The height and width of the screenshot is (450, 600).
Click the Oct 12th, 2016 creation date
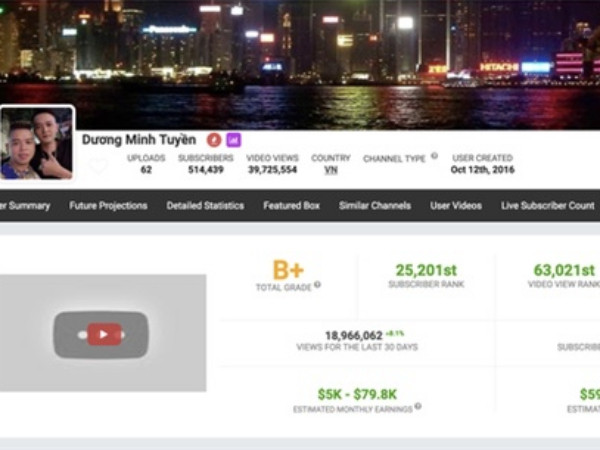pyautogui.click(x=483, y=170)
